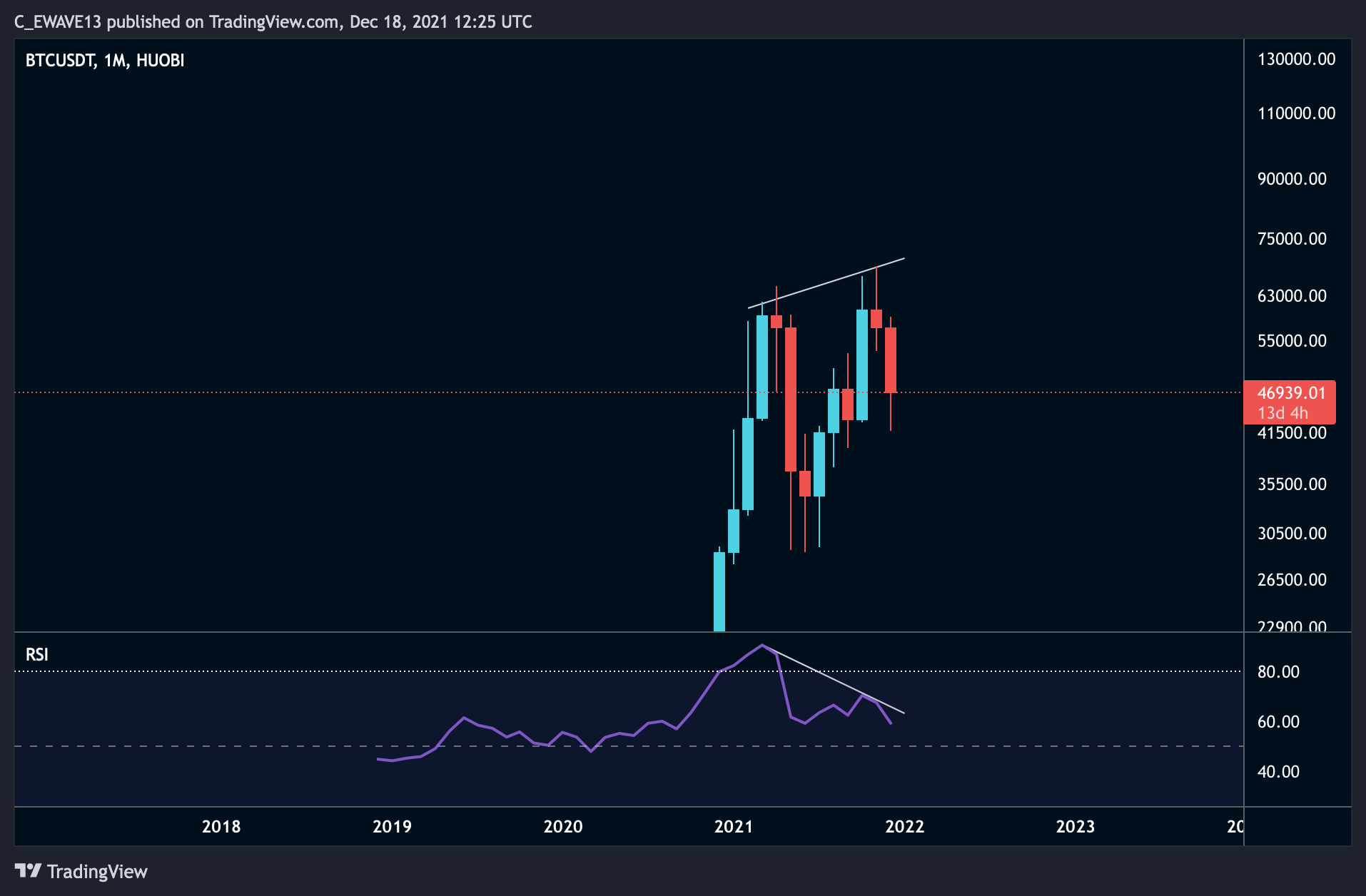Click the 26500.00 price axis label
Image resolution: width=1366 pixels, height=896 pixels.
coord(1292,580)
